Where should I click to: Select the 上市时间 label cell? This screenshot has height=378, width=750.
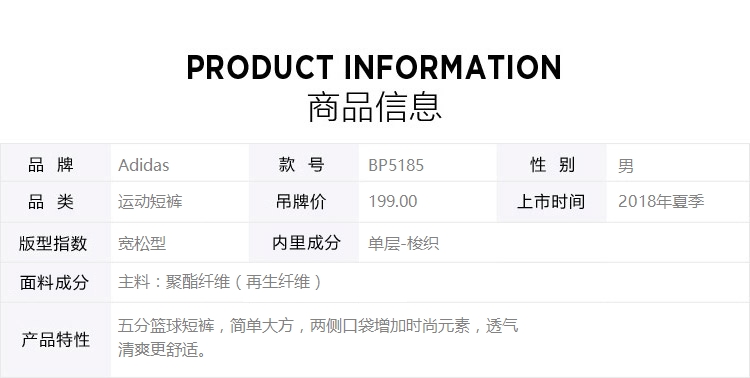pyautogui.click(x=551, y=202)
